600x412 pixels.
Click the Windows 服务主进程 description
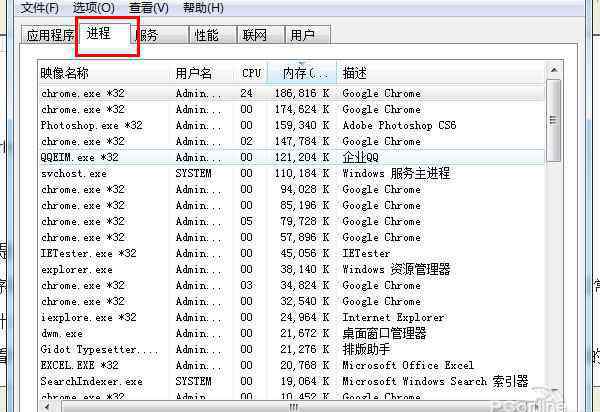(x=396, y=173)
